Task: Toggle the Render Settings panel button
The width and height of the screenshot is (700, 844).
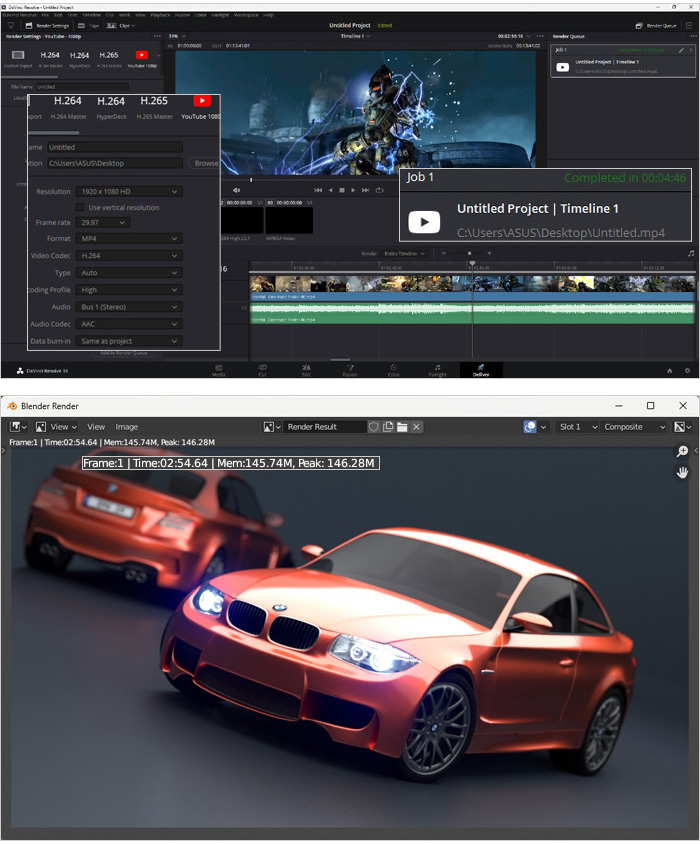Action: pyautogui.click(x=47, y=25)
